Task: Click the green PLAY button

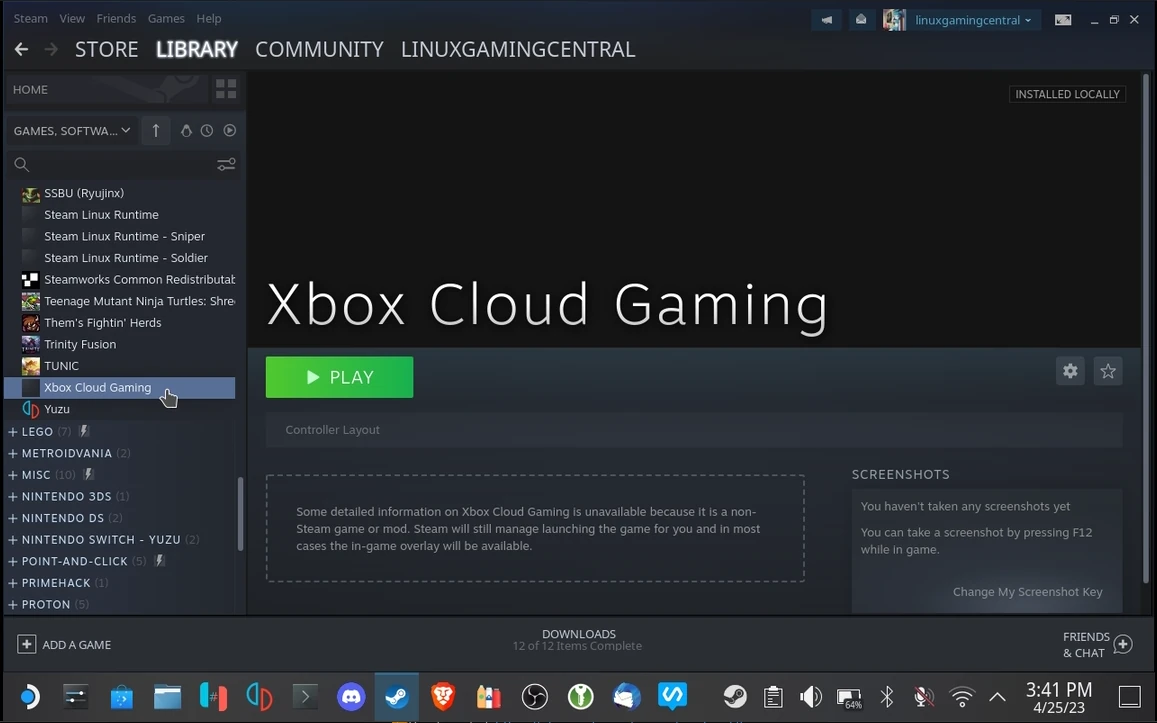Action: click(x=339, y=377)
